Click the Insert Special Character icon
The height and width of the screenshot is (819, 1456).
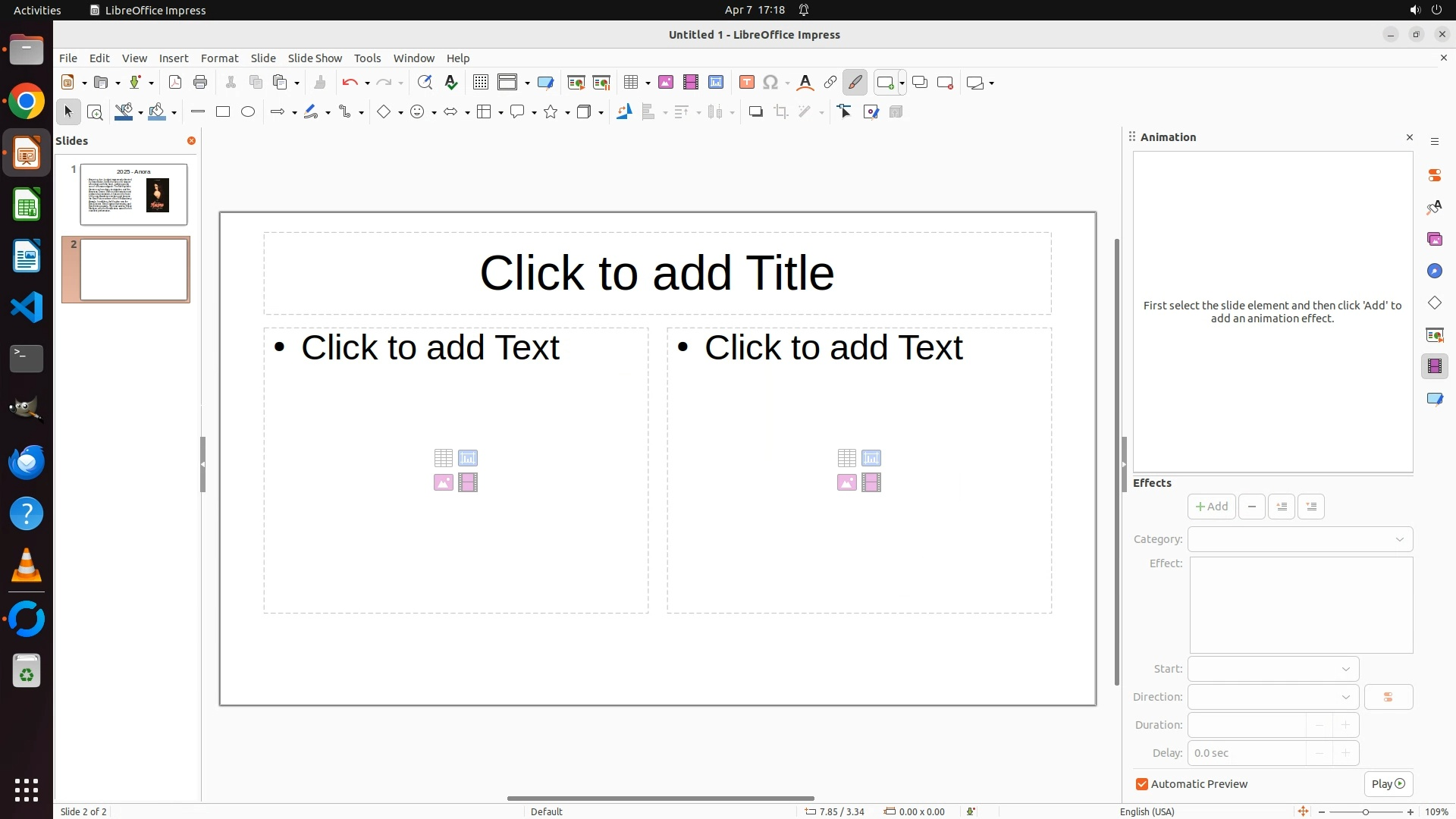click(770, 83)
